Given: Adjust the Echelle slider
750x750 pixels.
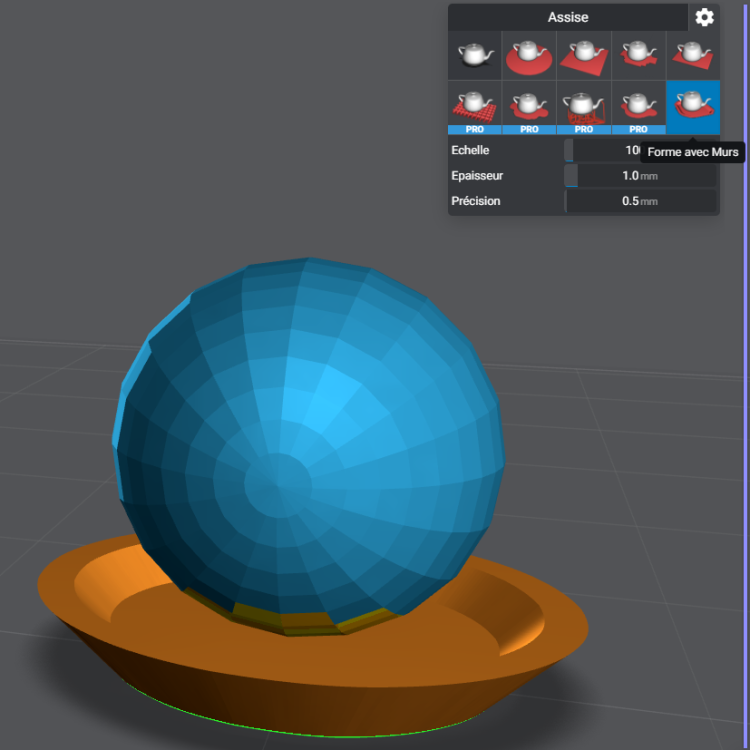Looking at the screenshot, I should click(x=602, y=150).
